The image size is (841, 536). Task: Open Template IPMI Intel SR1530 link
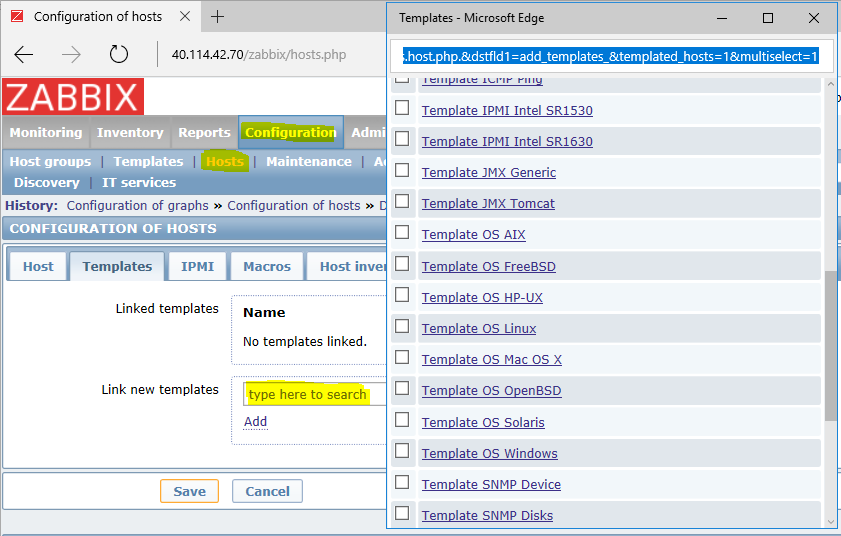click(507, 111)
